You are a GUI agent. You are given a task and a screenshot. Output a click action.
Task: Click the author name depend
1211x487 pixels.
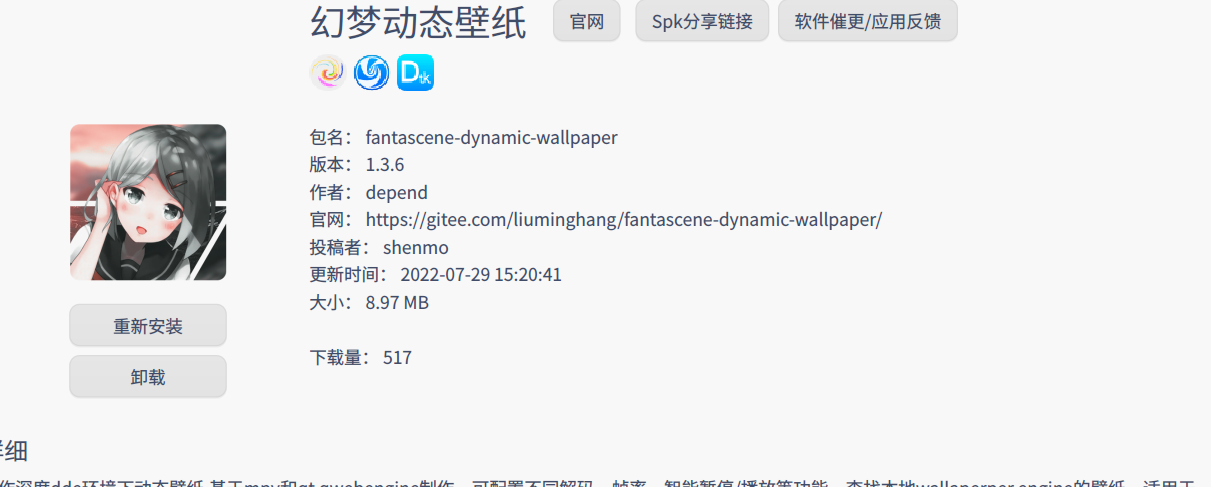pos(397,193)
